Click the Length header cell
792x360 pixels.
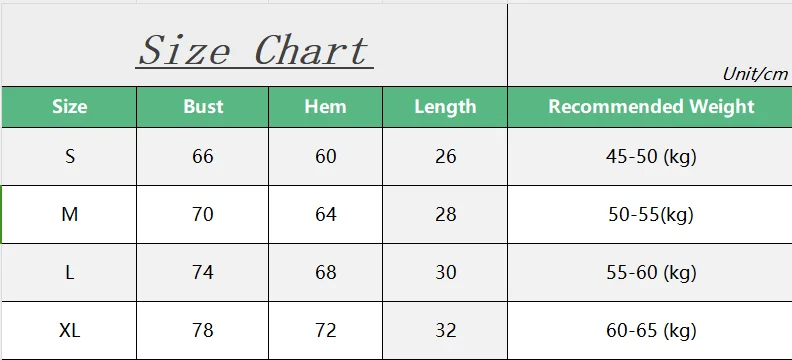445,107
